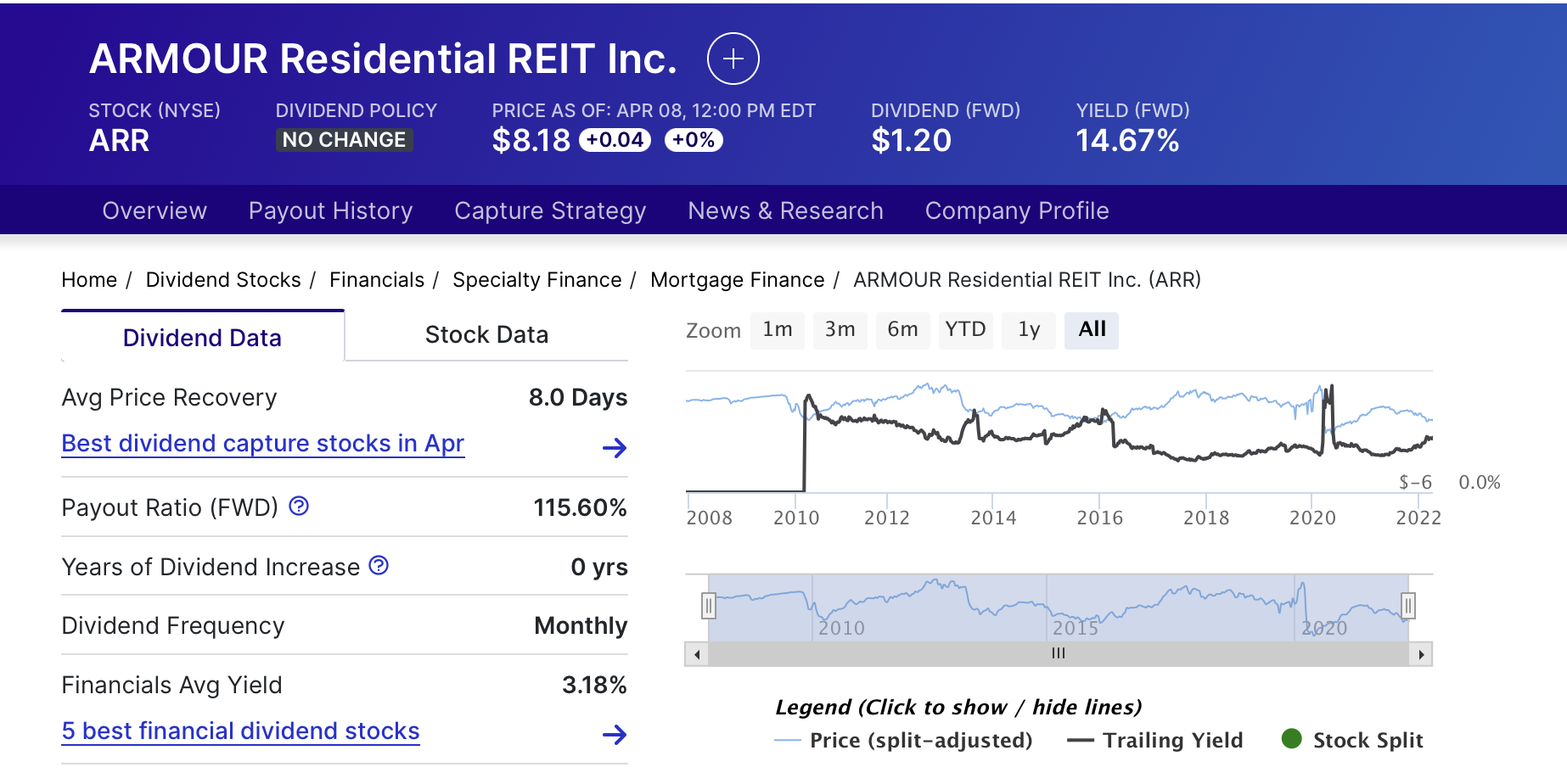Click the $1.20 forward dividend value

click(x=912, y=141)
